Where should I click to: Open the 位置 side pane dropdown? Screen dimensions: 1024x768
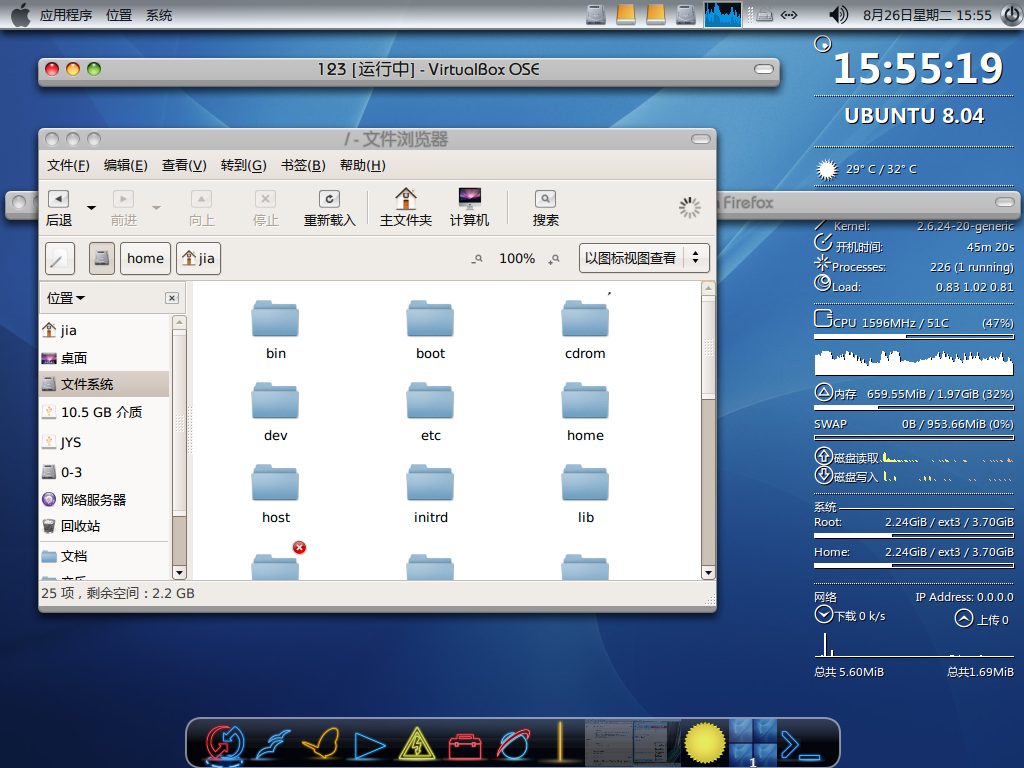66,298
